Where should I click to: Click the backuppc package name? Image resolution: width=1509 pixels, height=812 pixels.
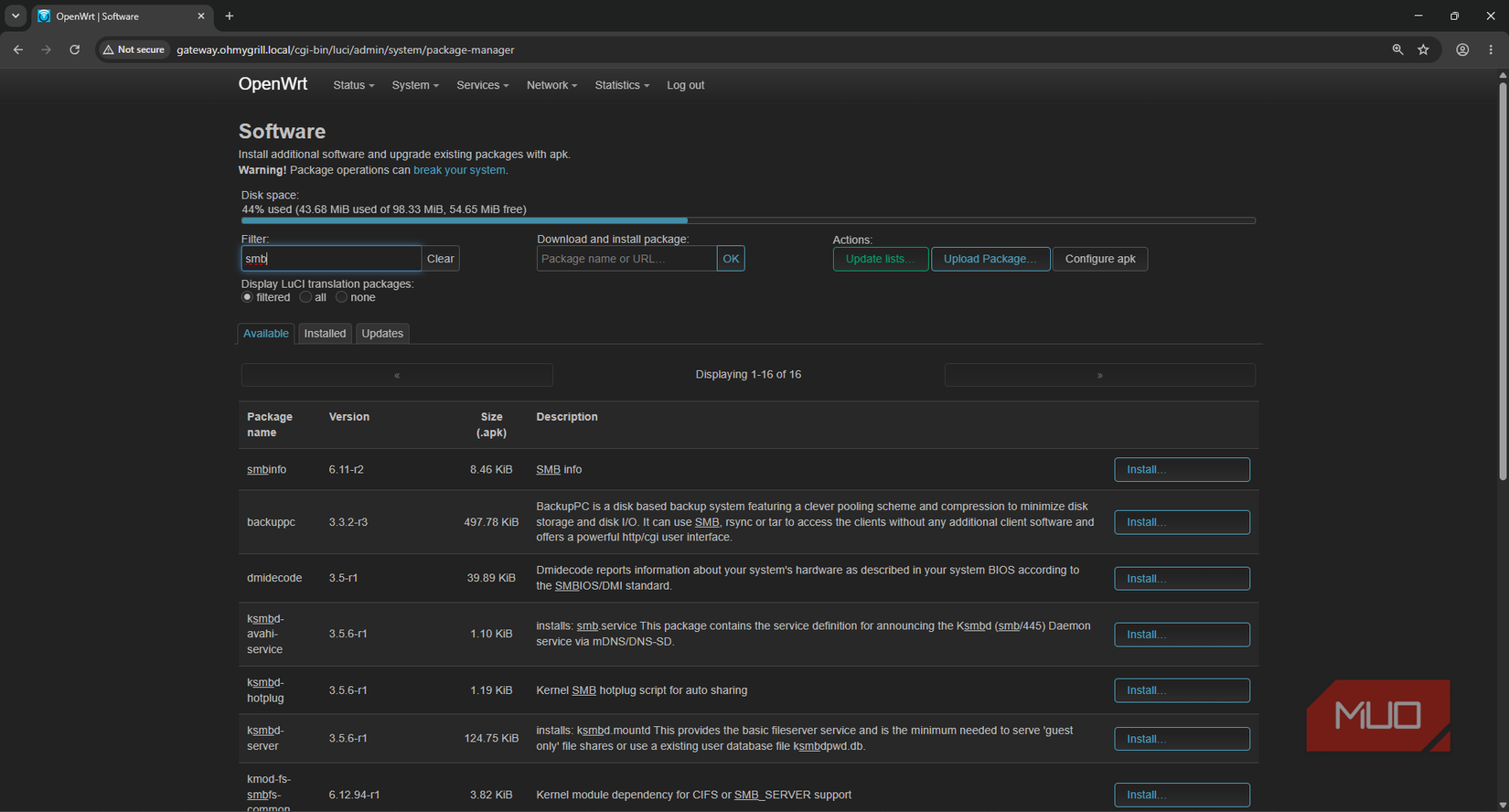271,522
